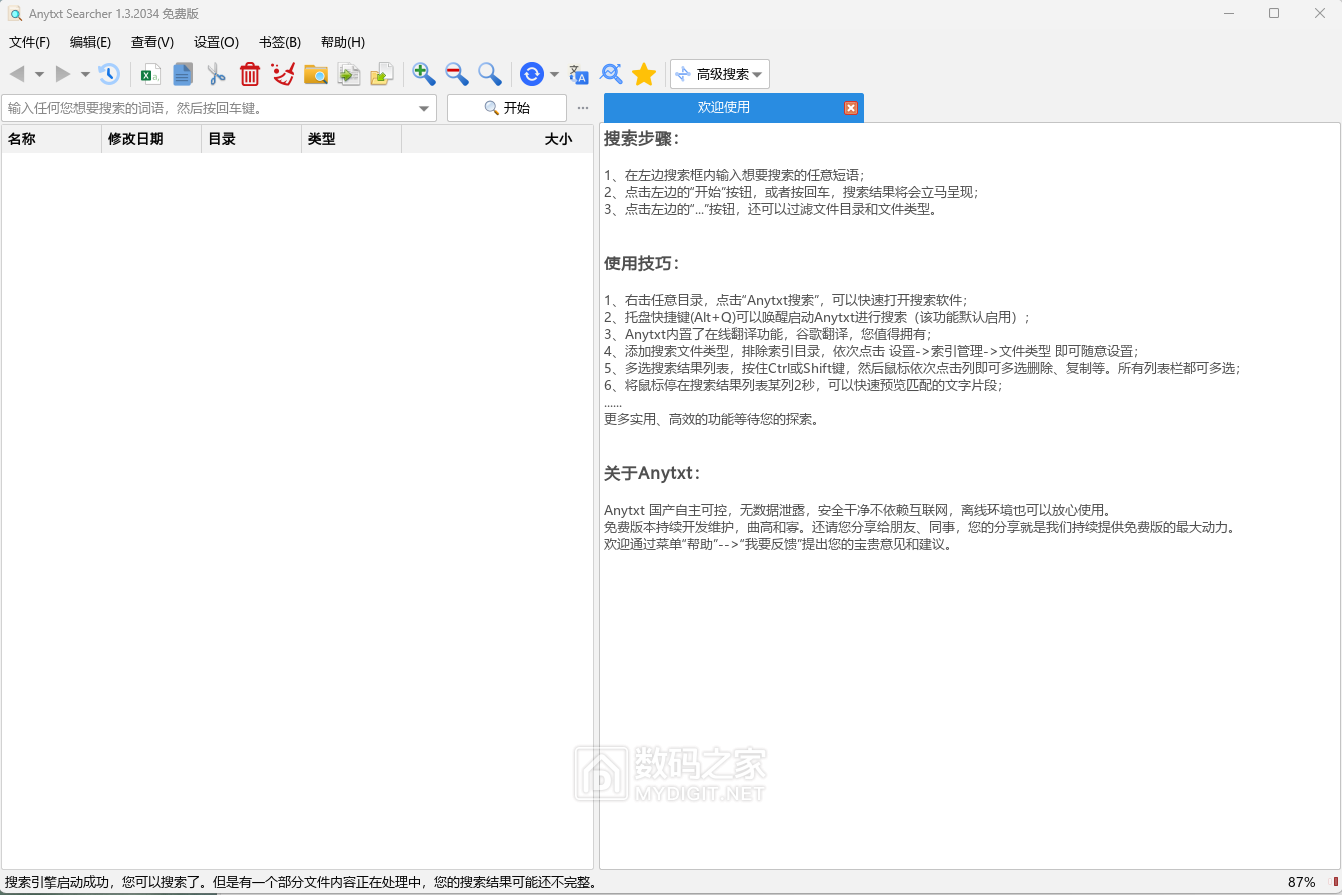Image resolution: width=1342 pixels, height=895 pixels.
Task: Open the folder search icon
Action: tap(316, 74)
